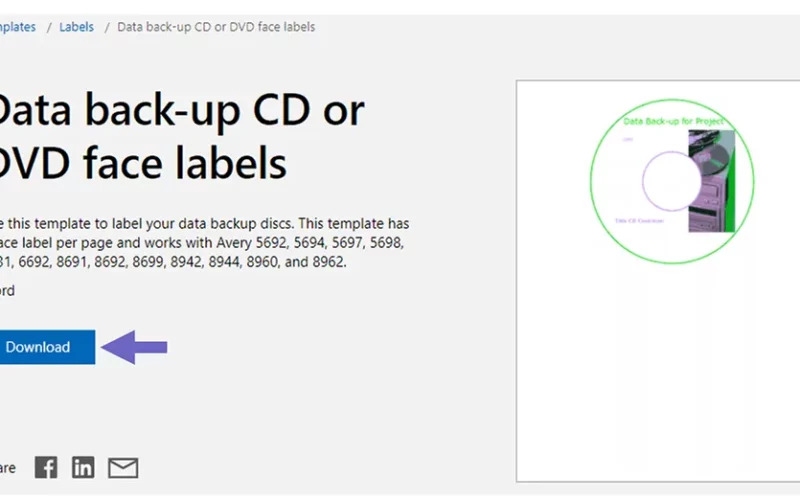
Task: Click the blue Download button
Action: (x=47, y=347)
